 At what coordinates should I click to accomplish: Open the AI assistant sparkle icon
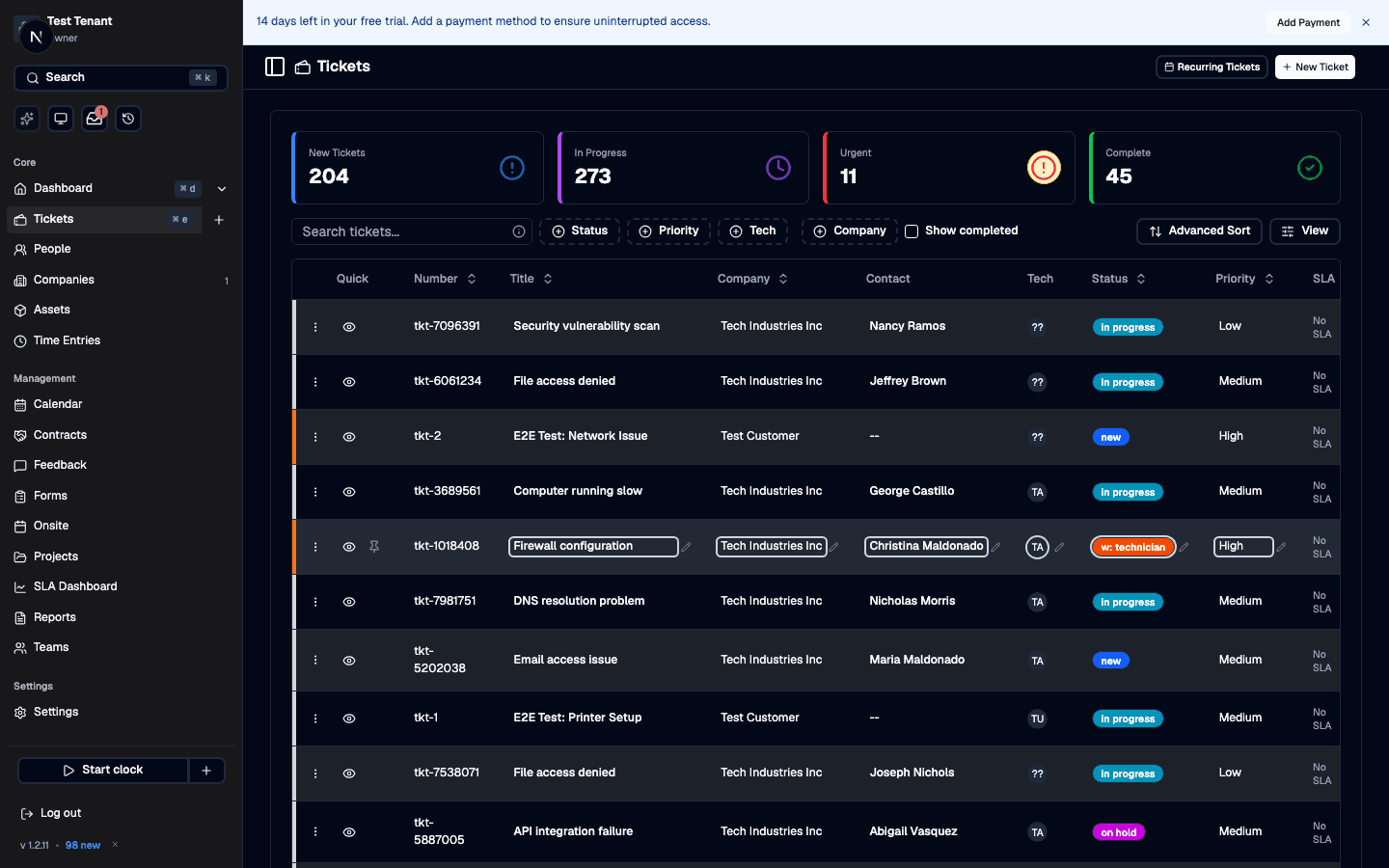[x=26, y=118]
